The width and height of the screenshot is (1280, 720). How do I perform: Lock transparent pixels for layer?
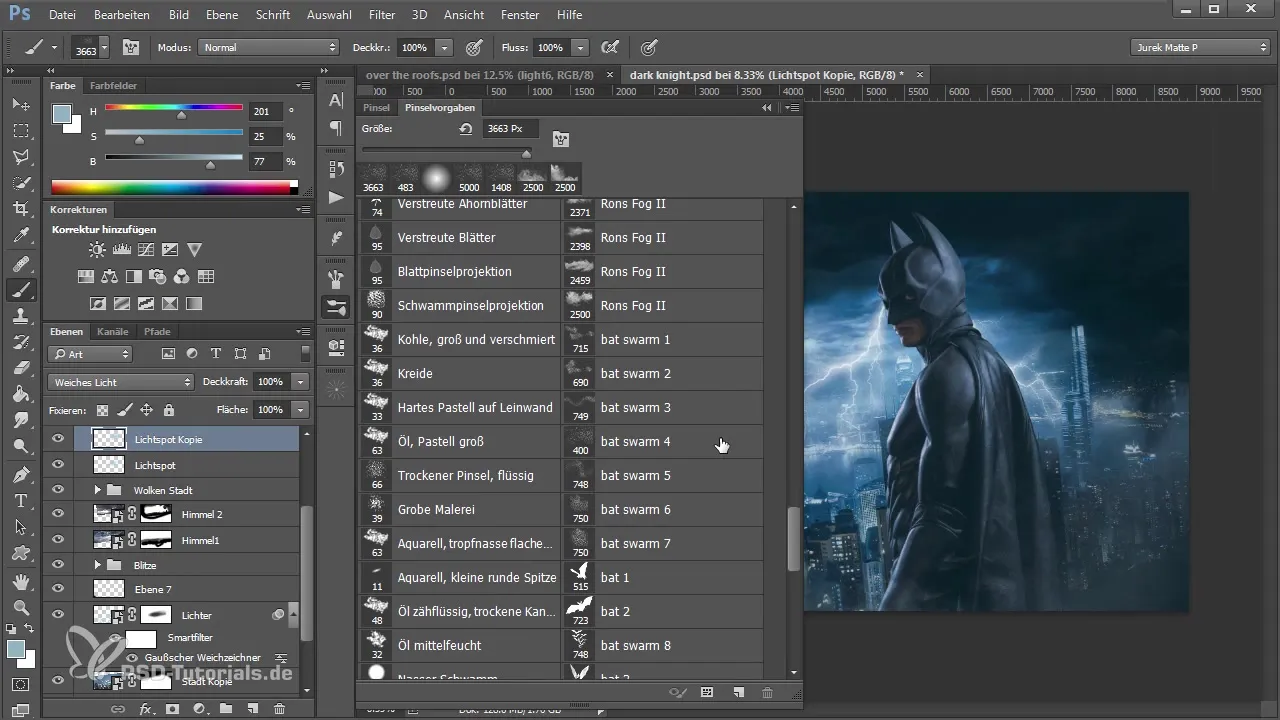click(102, 410)
